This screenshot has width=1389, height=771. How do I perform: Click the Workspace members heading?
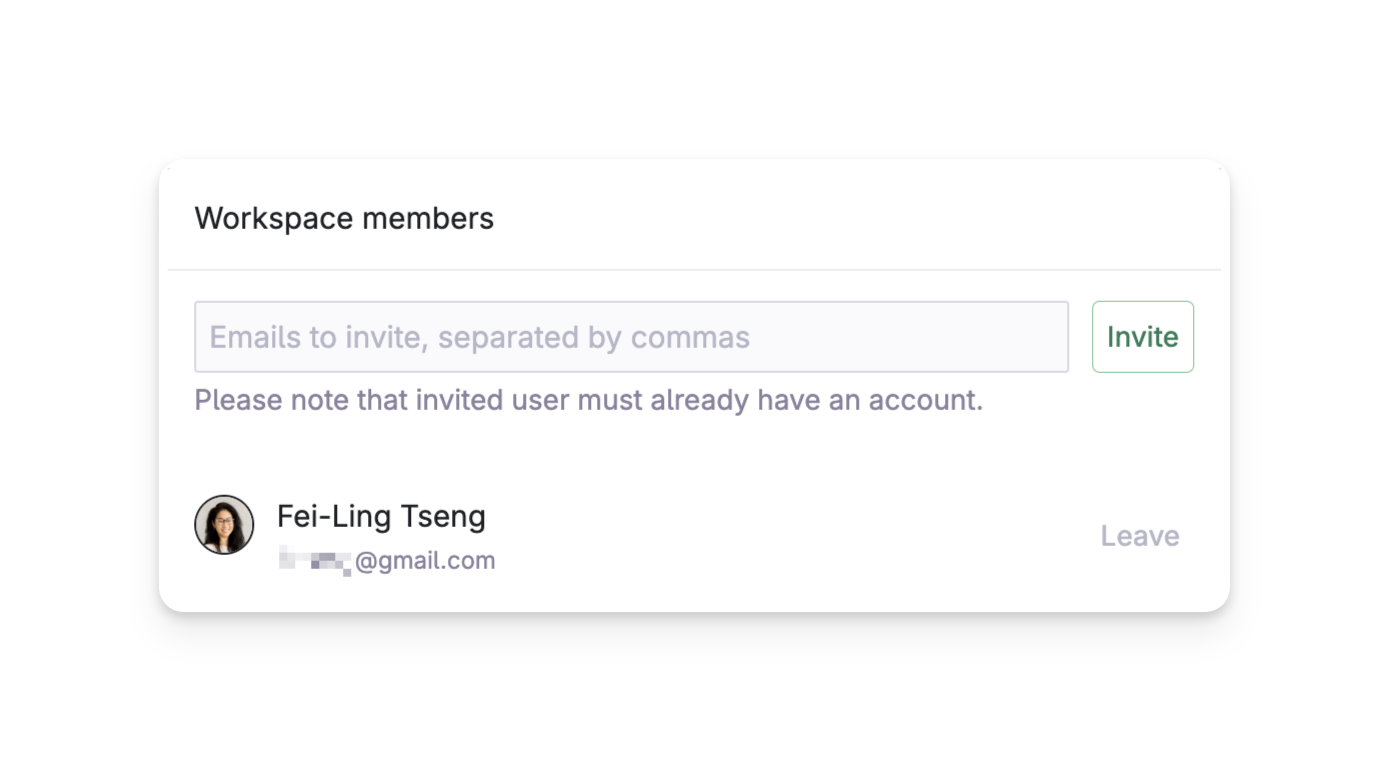(x=344, y=219)
